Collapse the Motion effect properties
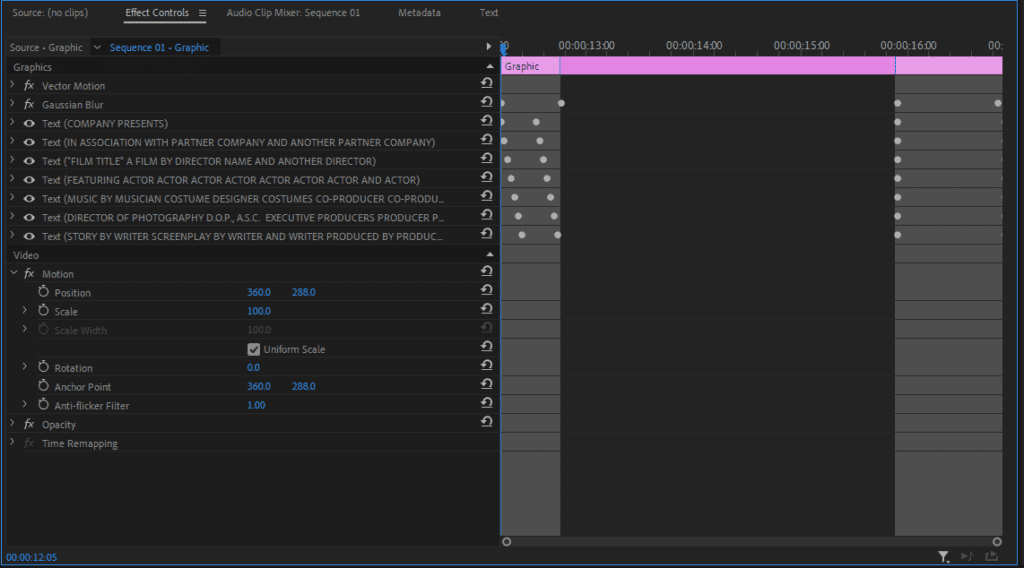The image size is (1024, 568). (14, 274)
